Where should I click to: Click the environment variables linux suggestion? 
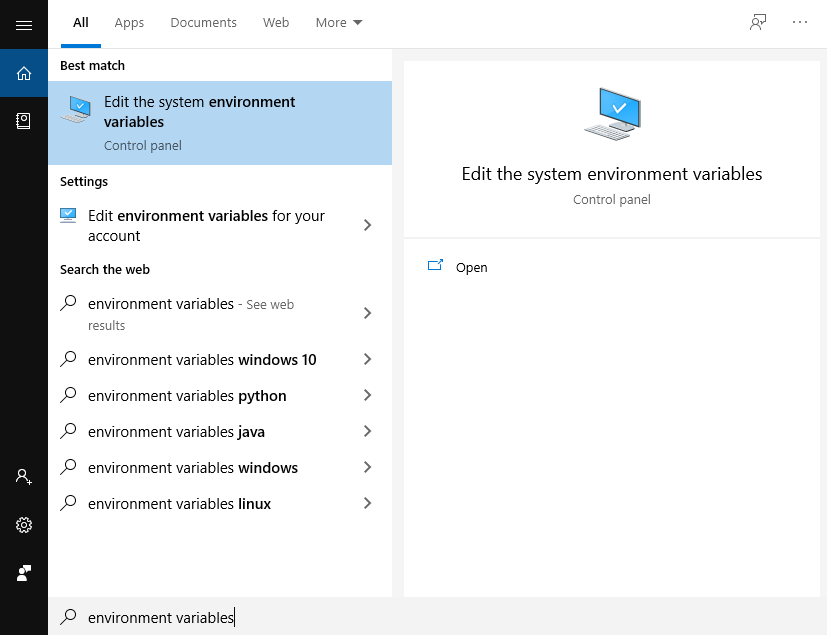click(x=180, y=504)
